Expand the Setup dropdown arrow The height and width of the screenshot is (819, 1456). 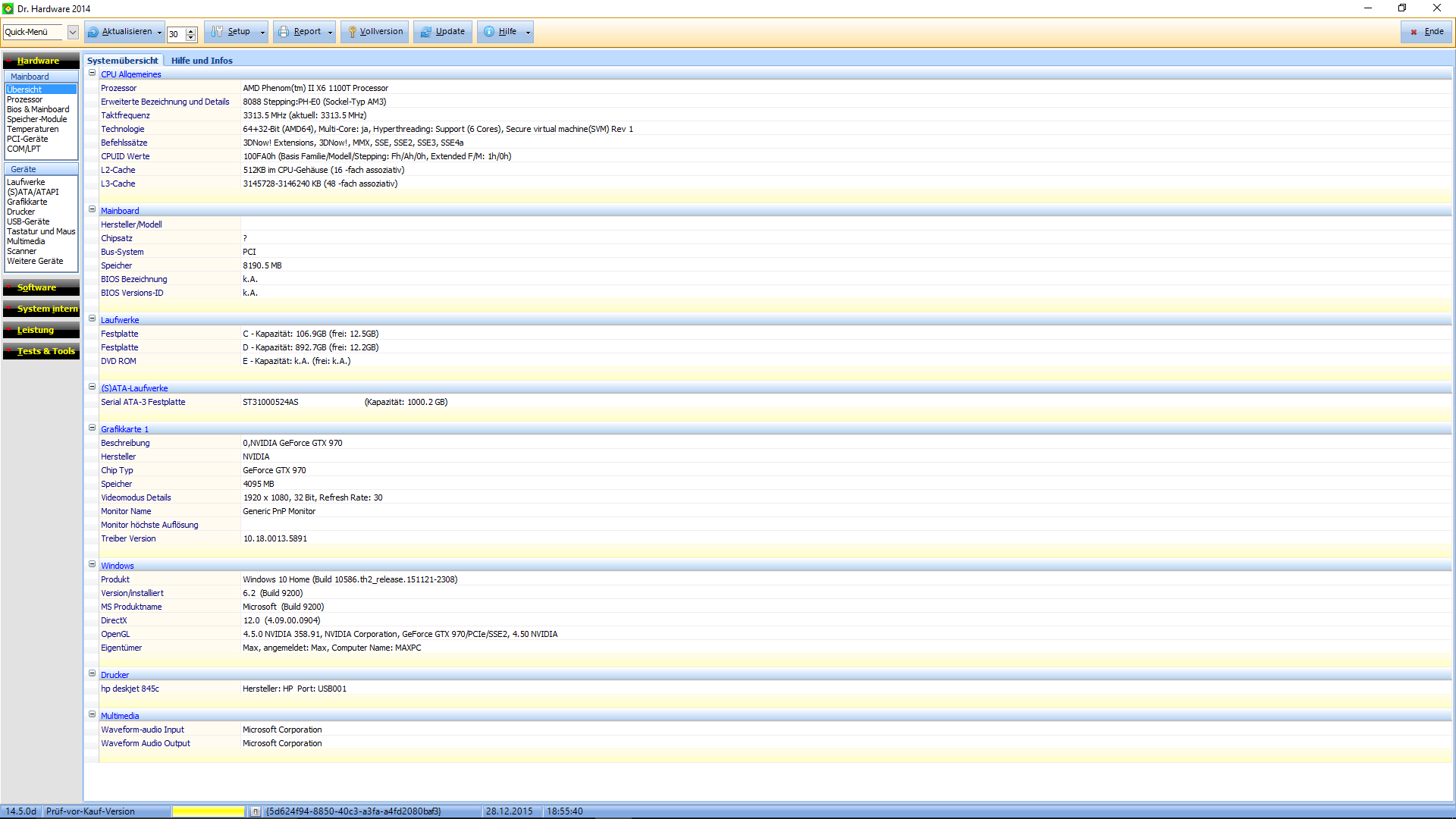click(x=262, y=32)
